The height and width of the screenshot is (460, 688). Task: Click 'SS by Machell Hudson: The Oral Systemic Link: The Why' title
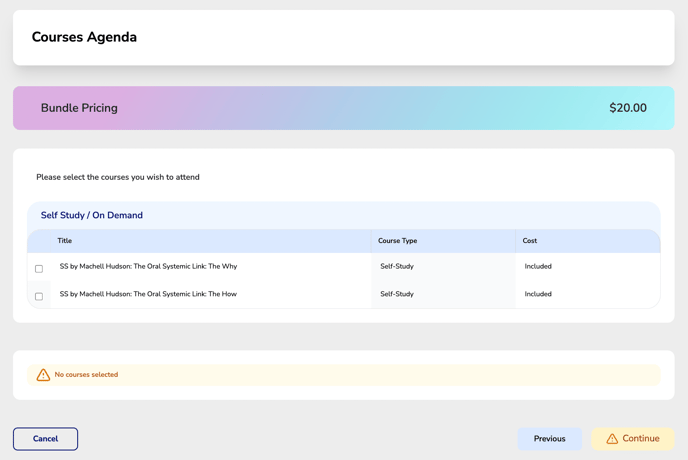click(x=148, y=266)
